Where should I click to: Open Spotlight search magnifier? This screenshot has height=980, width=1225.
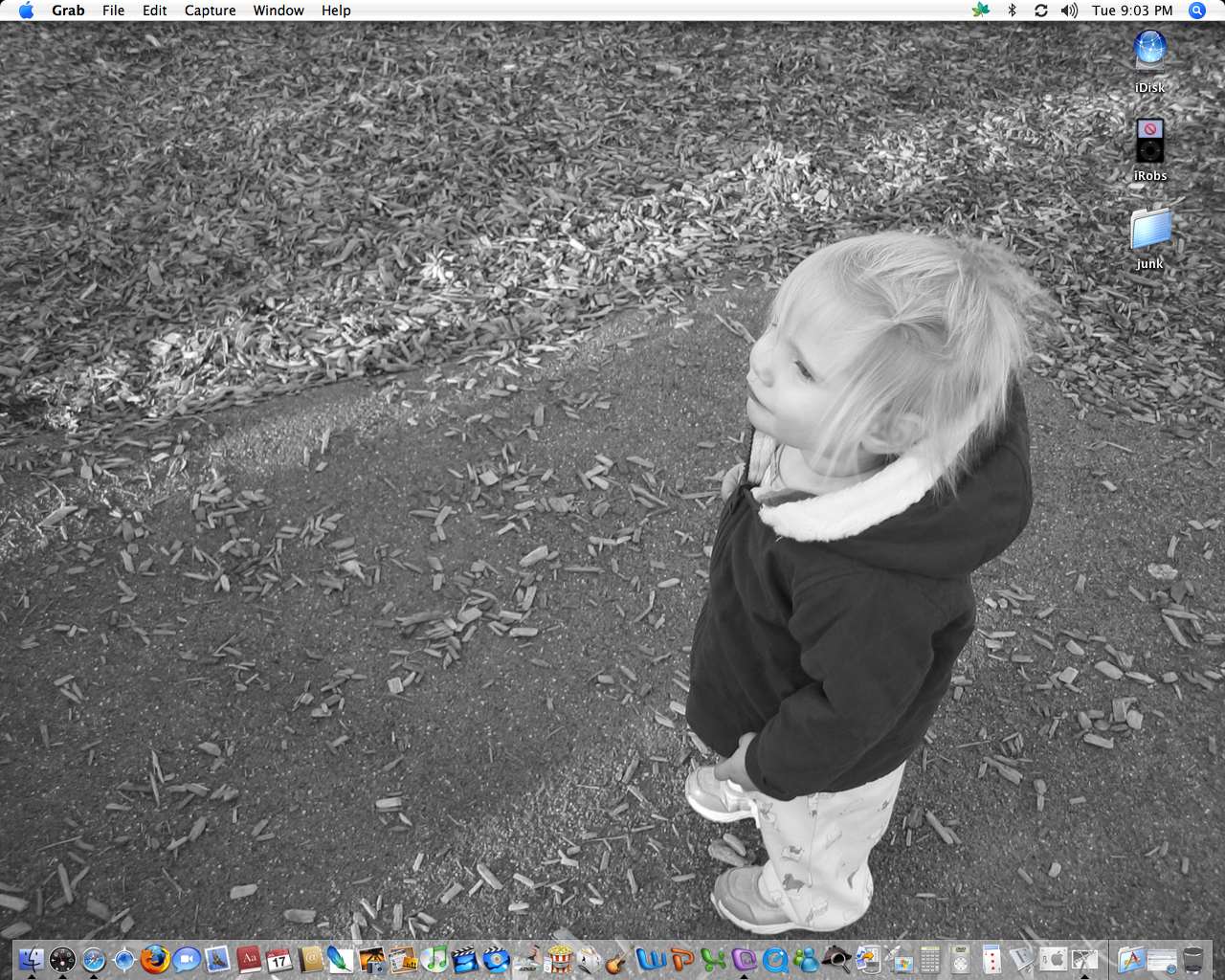1197,11
